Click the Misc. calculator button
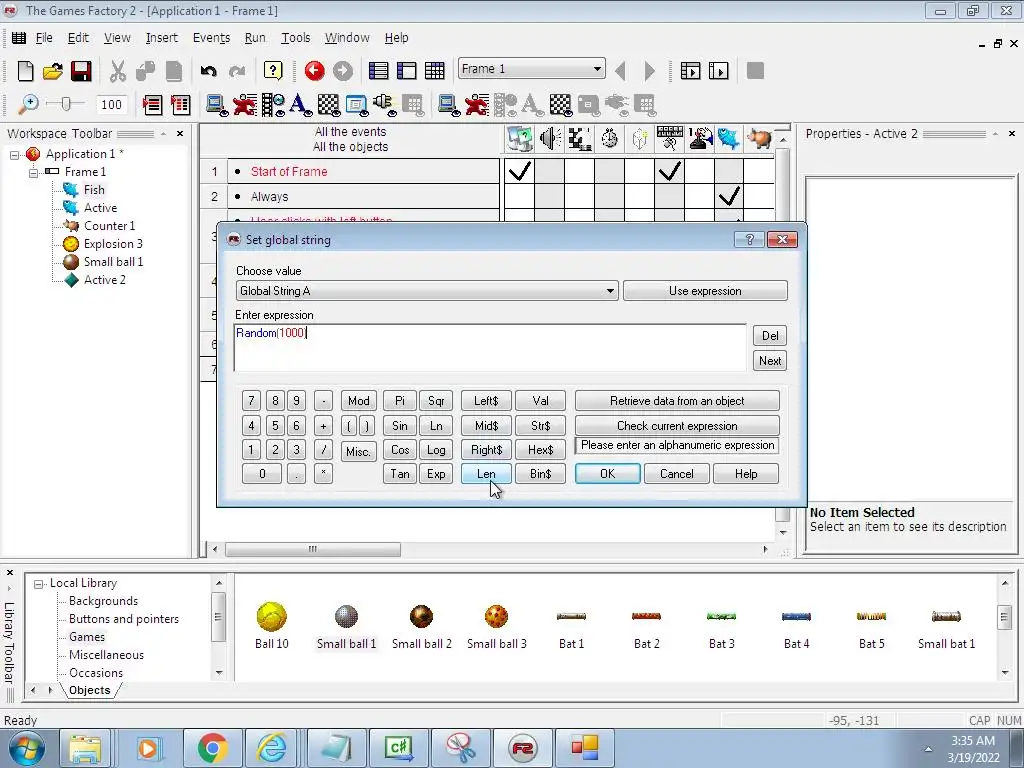The width and height of the screenshot is (1024, 768). click(358, 451)
